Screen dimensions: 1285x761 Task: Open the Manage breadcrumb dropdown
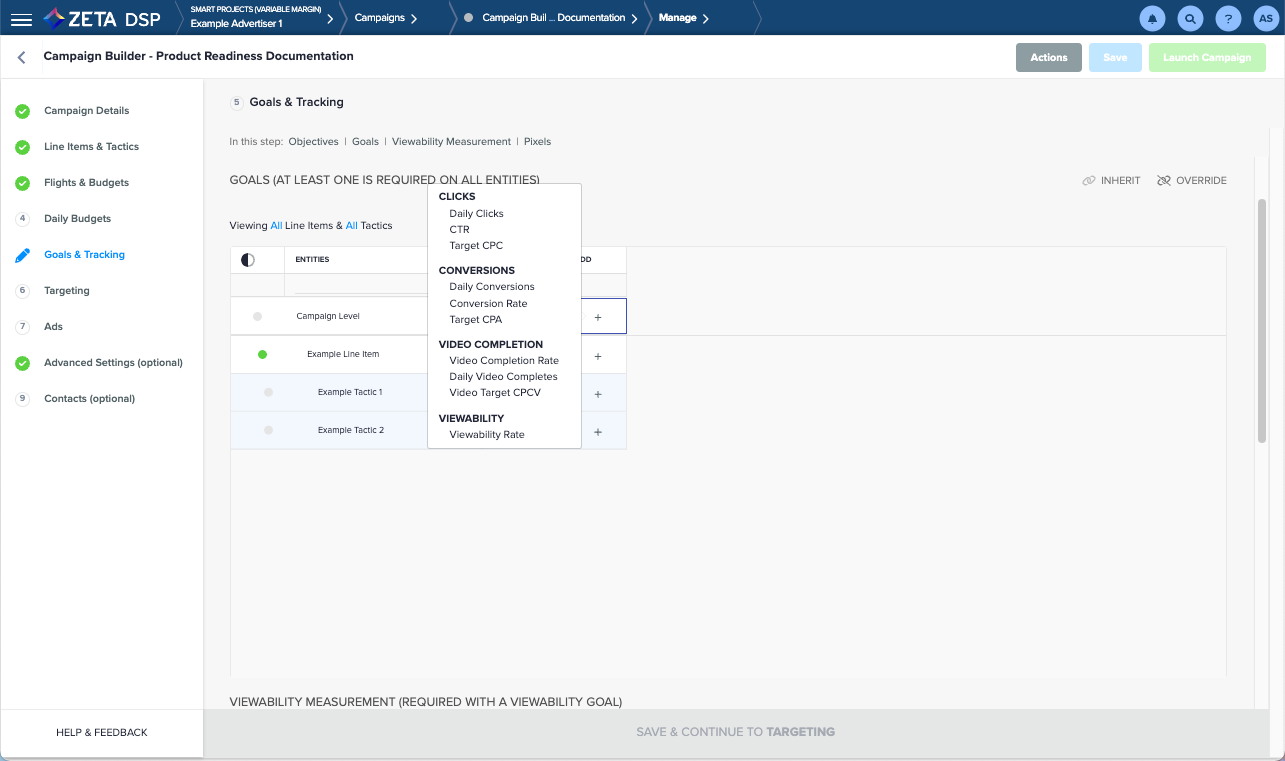(684, 18)
